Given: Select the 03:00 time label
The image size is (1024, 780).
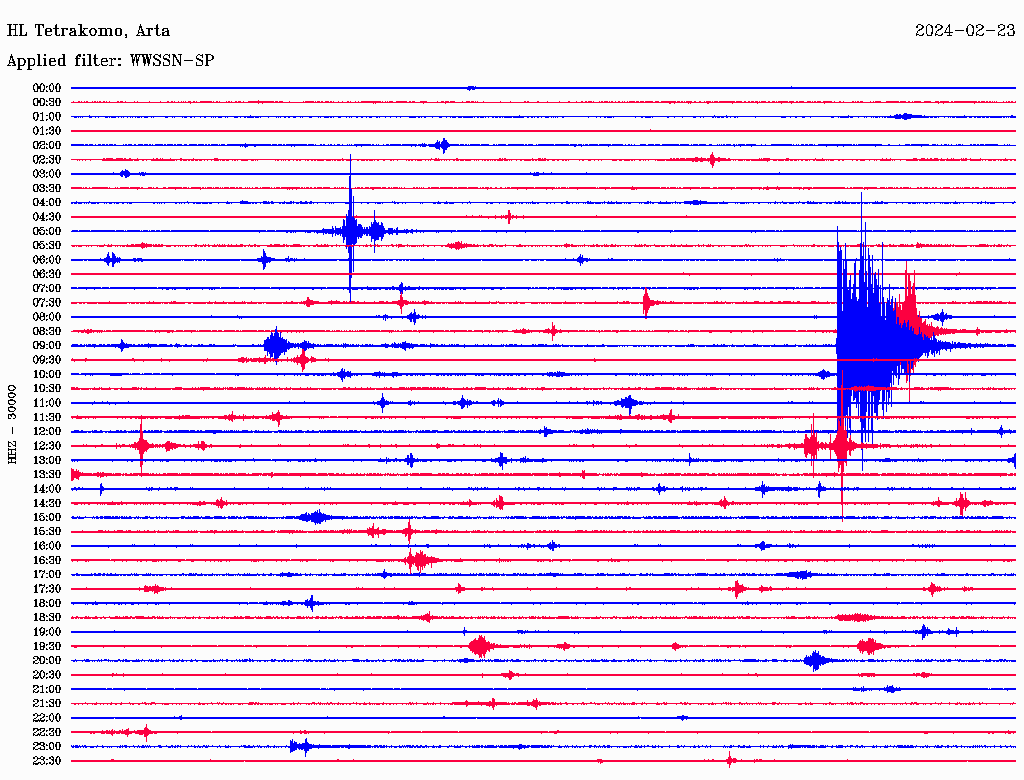Looking at the screenshot, I should click(x=47, y=174).
